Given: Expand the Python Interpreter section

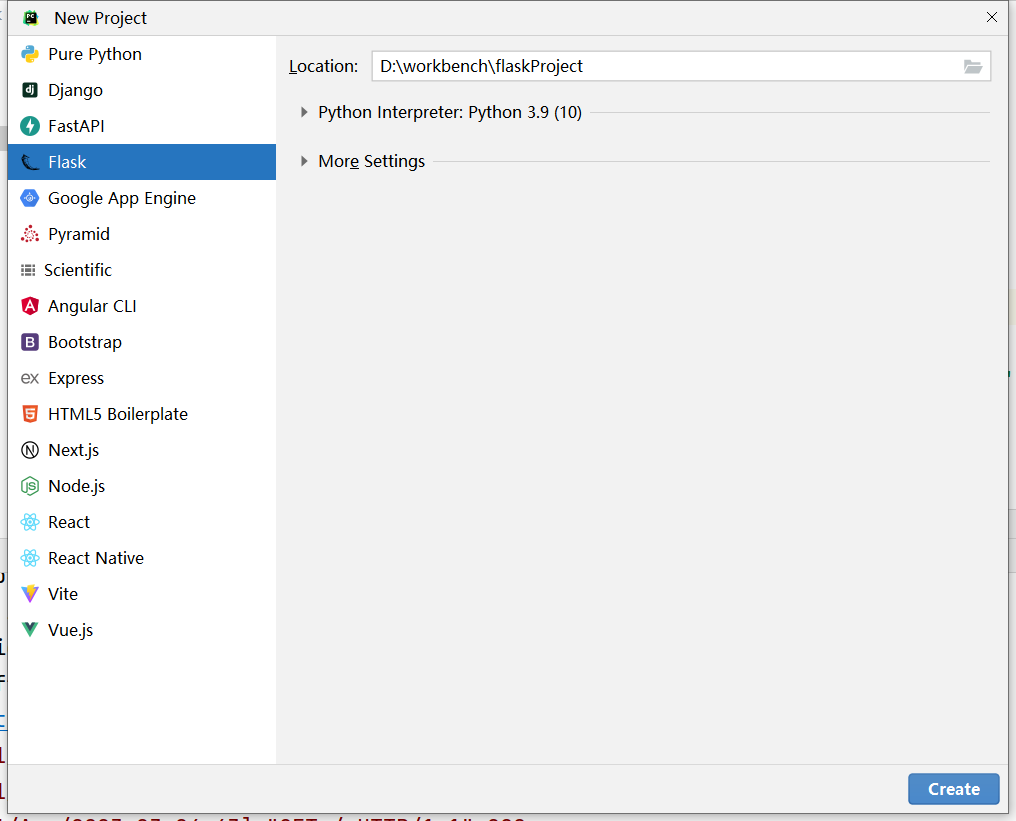Looking at the screenshot, I should pos(304,112).
